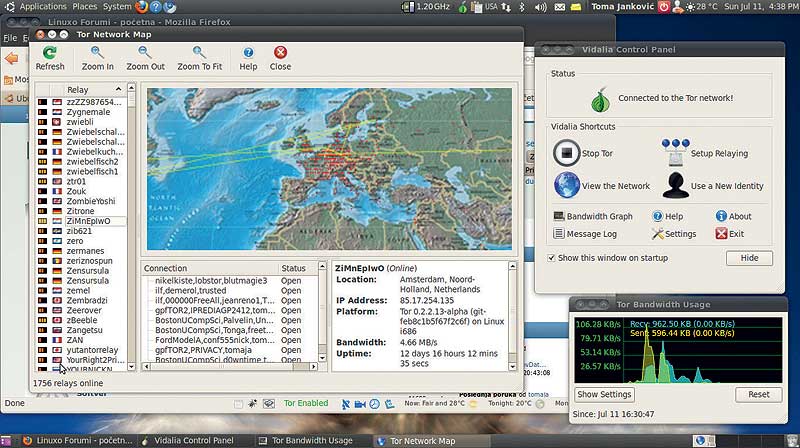
Task: Click the back arrow in Firefox window
Action: point(11,58)
